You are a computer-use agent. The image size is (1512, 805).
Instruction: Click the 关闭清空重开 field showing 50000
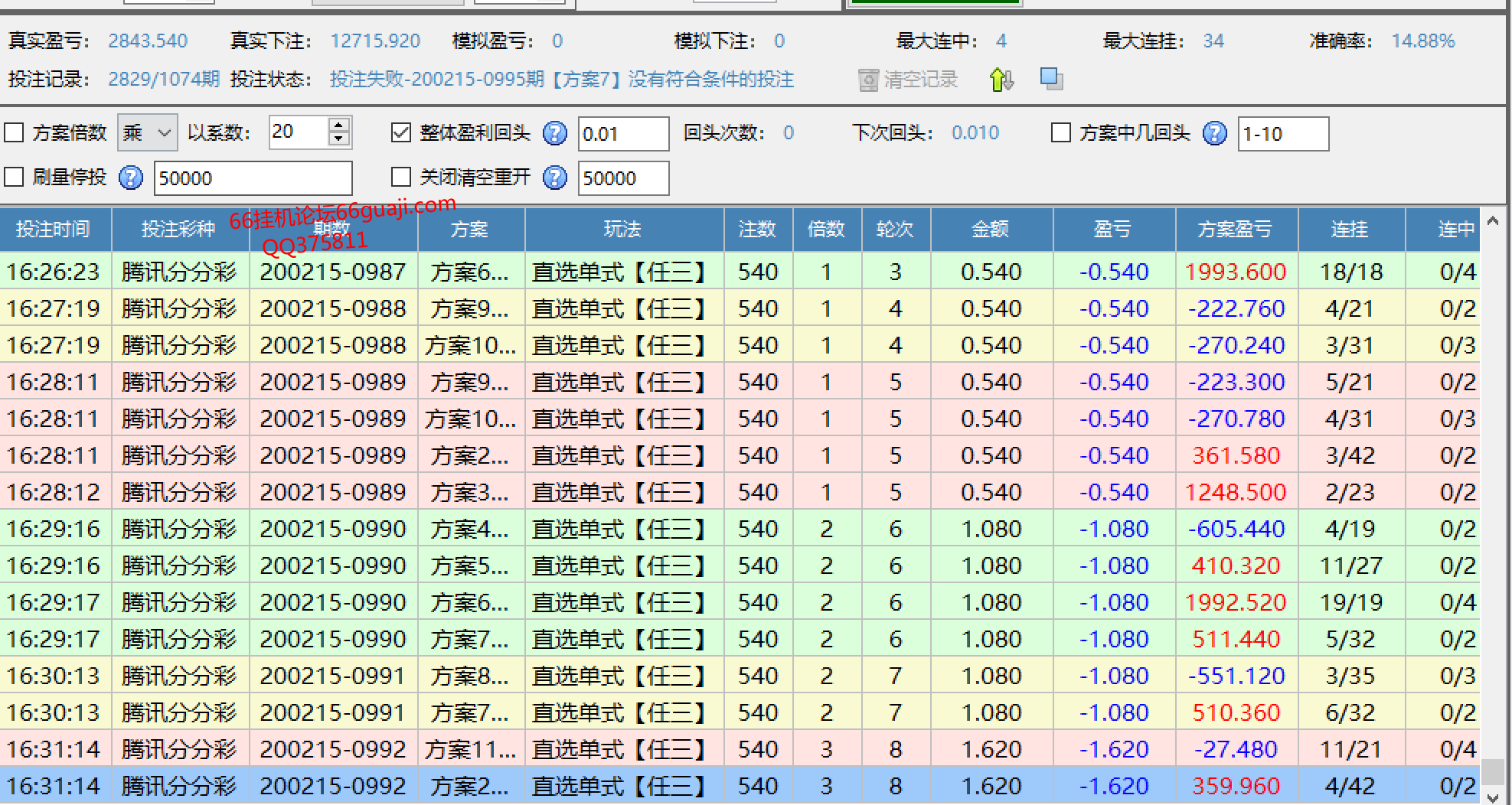623,178
